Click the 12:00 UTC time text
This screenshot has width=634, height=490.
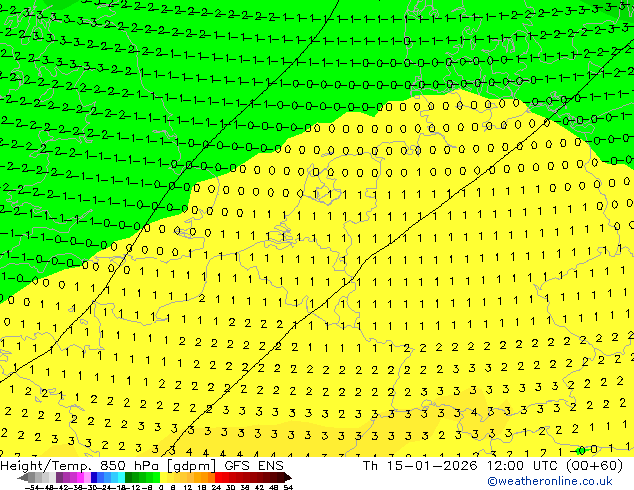pyautogui.click(x=522, y=466)
